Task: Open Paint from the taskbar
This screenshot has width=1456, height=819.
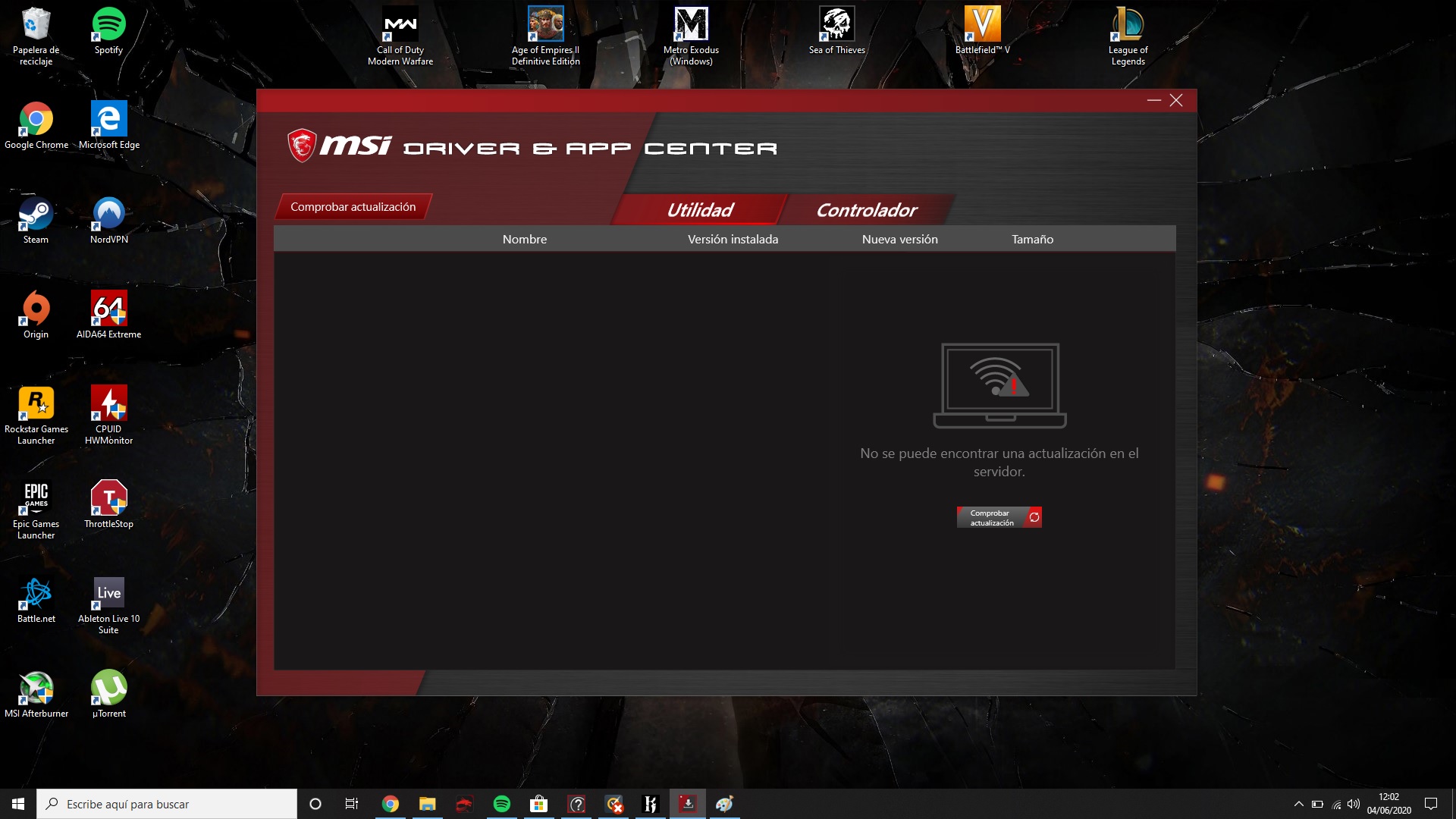Action: coord(724,804)
